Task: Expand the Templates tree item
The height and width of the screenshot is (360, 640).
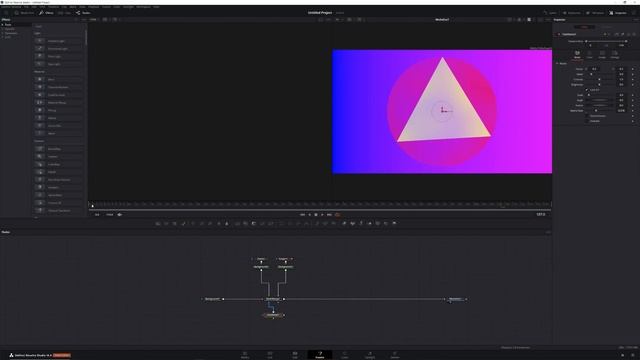Action: 2,33
